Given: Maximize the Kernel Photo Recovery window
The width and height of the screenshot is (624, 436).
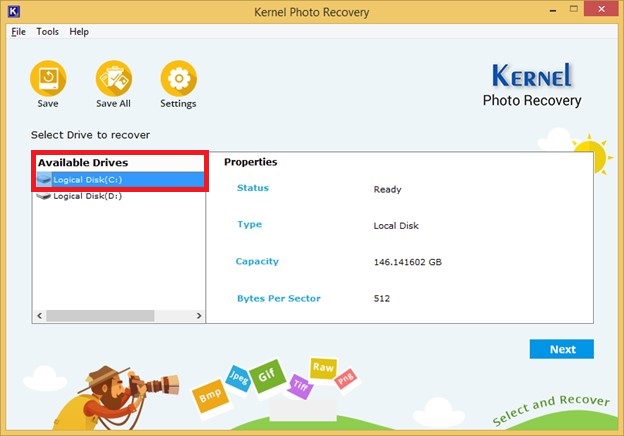Looking at the screenshot, I should [573, 9].
